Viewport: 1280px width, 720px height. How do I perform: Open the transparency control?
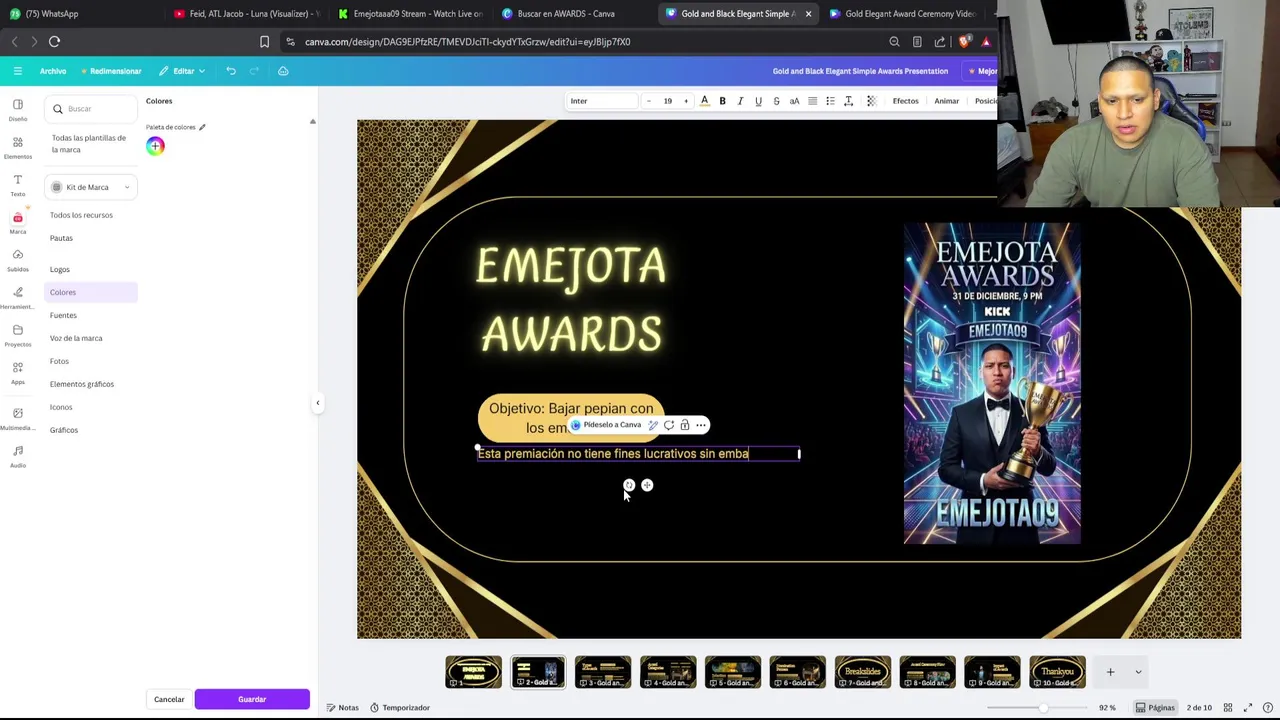click(x=871, y=101)
